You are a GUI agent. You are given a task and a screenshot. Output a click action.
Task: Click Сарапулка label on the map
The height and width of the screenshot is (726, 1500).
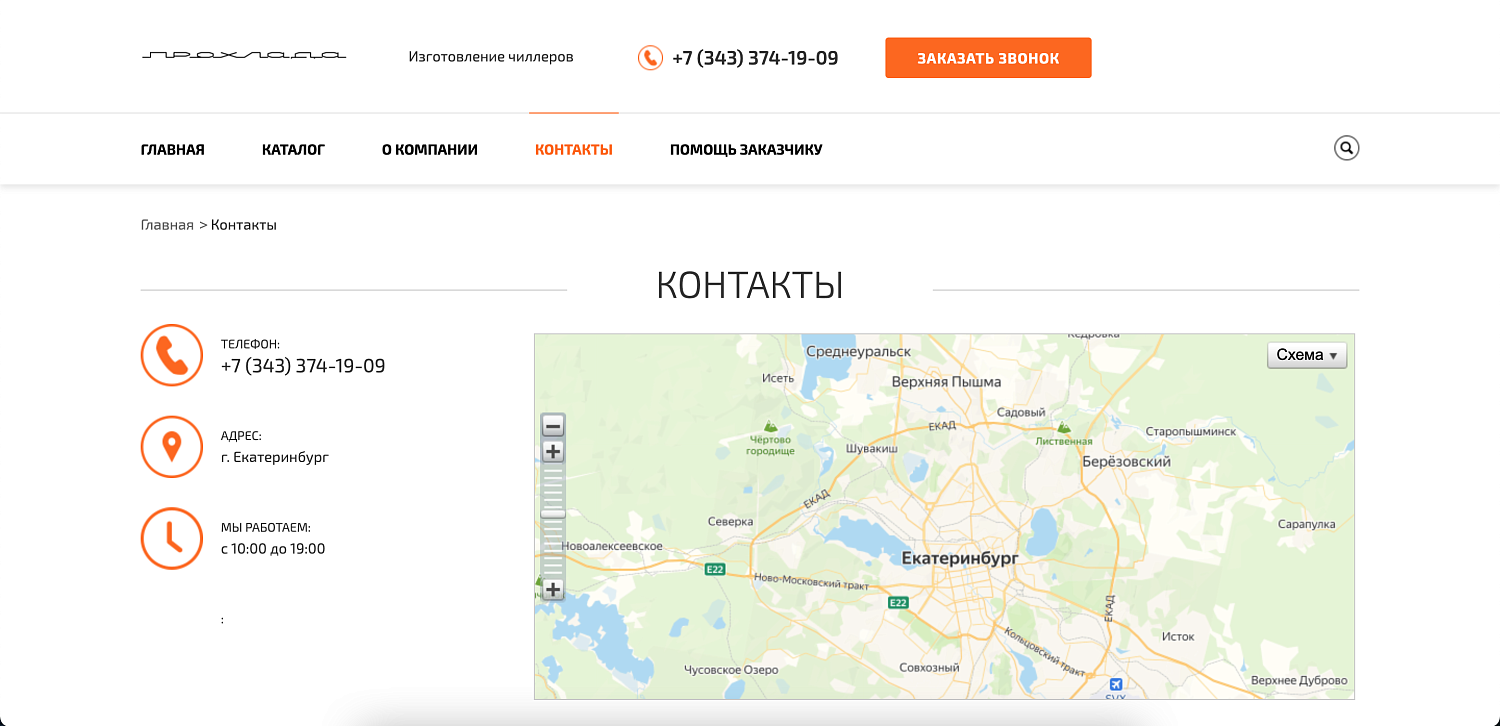(x=1307, y=524)
